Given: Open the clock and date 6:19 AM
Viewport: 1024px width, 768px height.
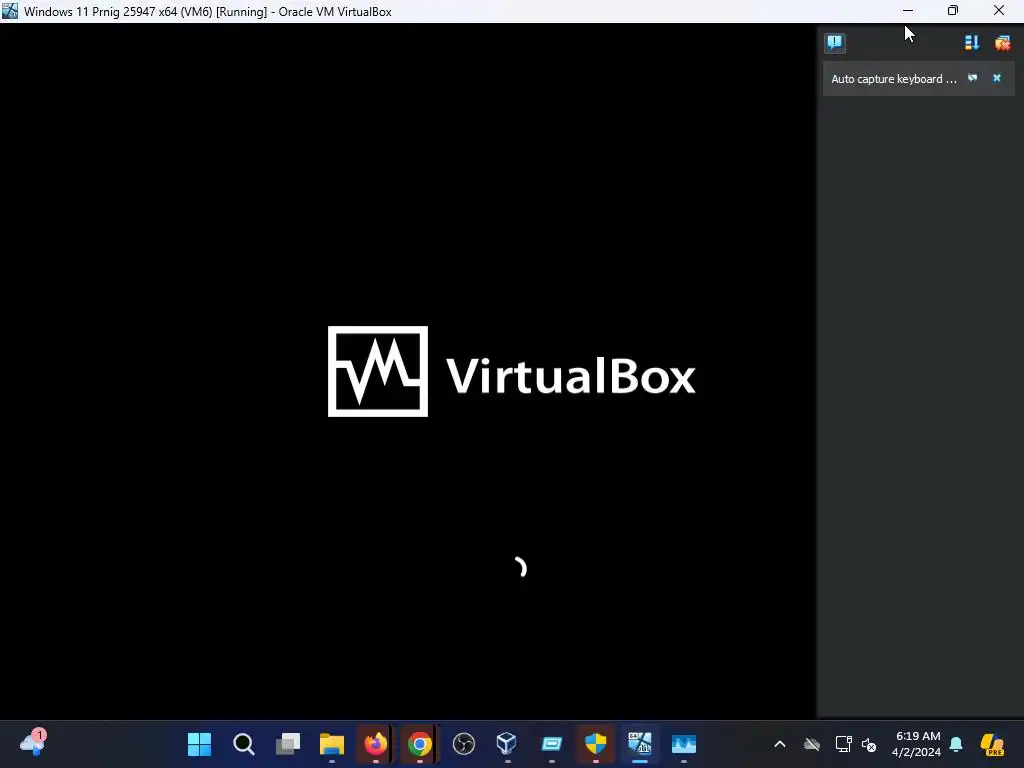Looking at the screenshot, I should coord(917,744).
